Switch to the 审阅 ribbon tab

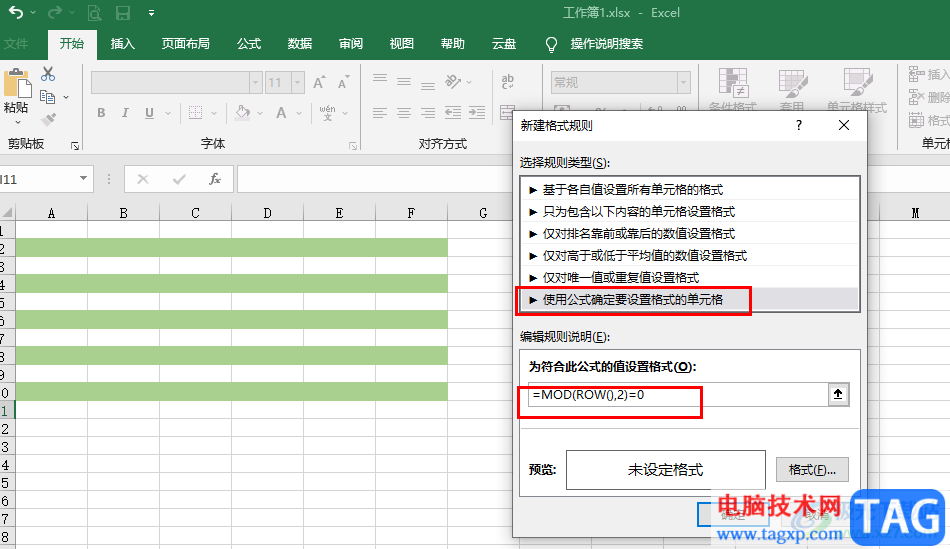[350, 44]
